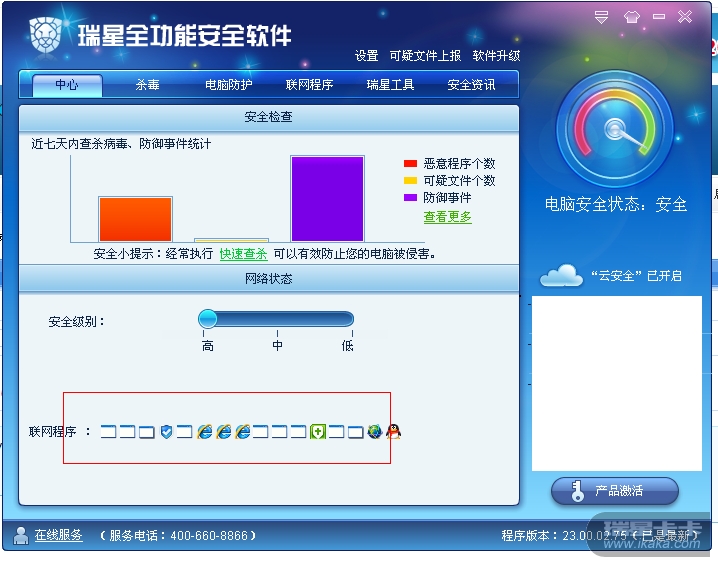Open the main menu dropdown icon
The width and height of the screenshot is (718, 563).
601,17
